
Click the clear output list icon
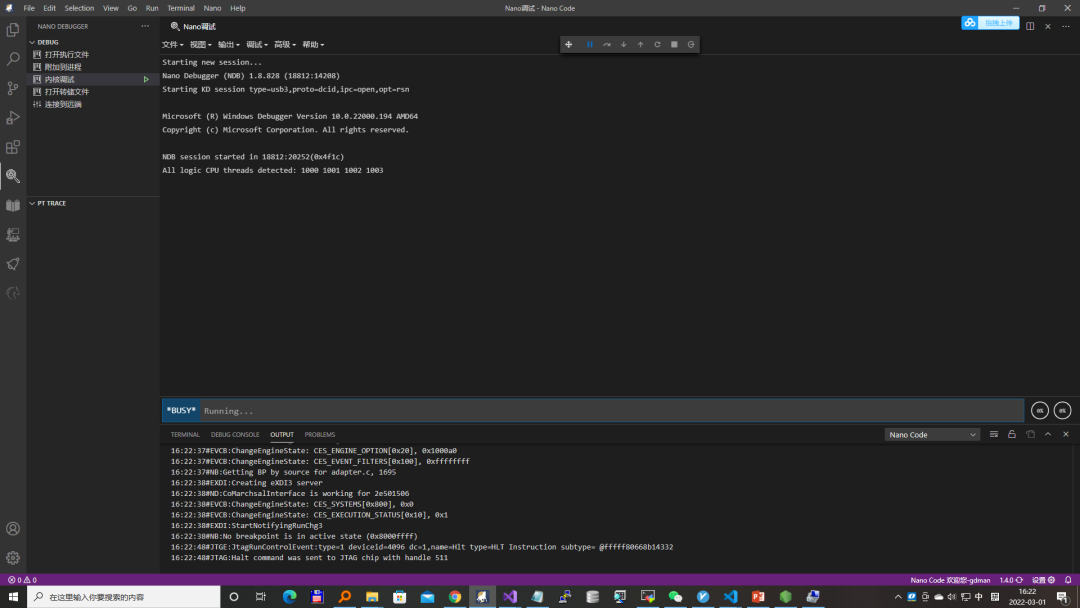(x=993, y=434)
